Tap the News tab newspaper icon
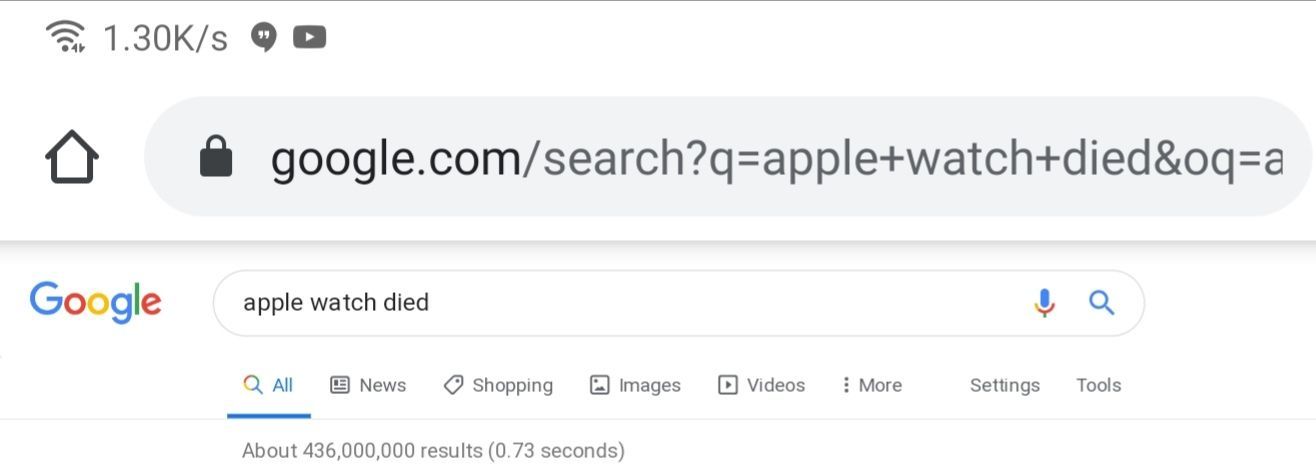The image size is (1316, 476). coord(340,385)
